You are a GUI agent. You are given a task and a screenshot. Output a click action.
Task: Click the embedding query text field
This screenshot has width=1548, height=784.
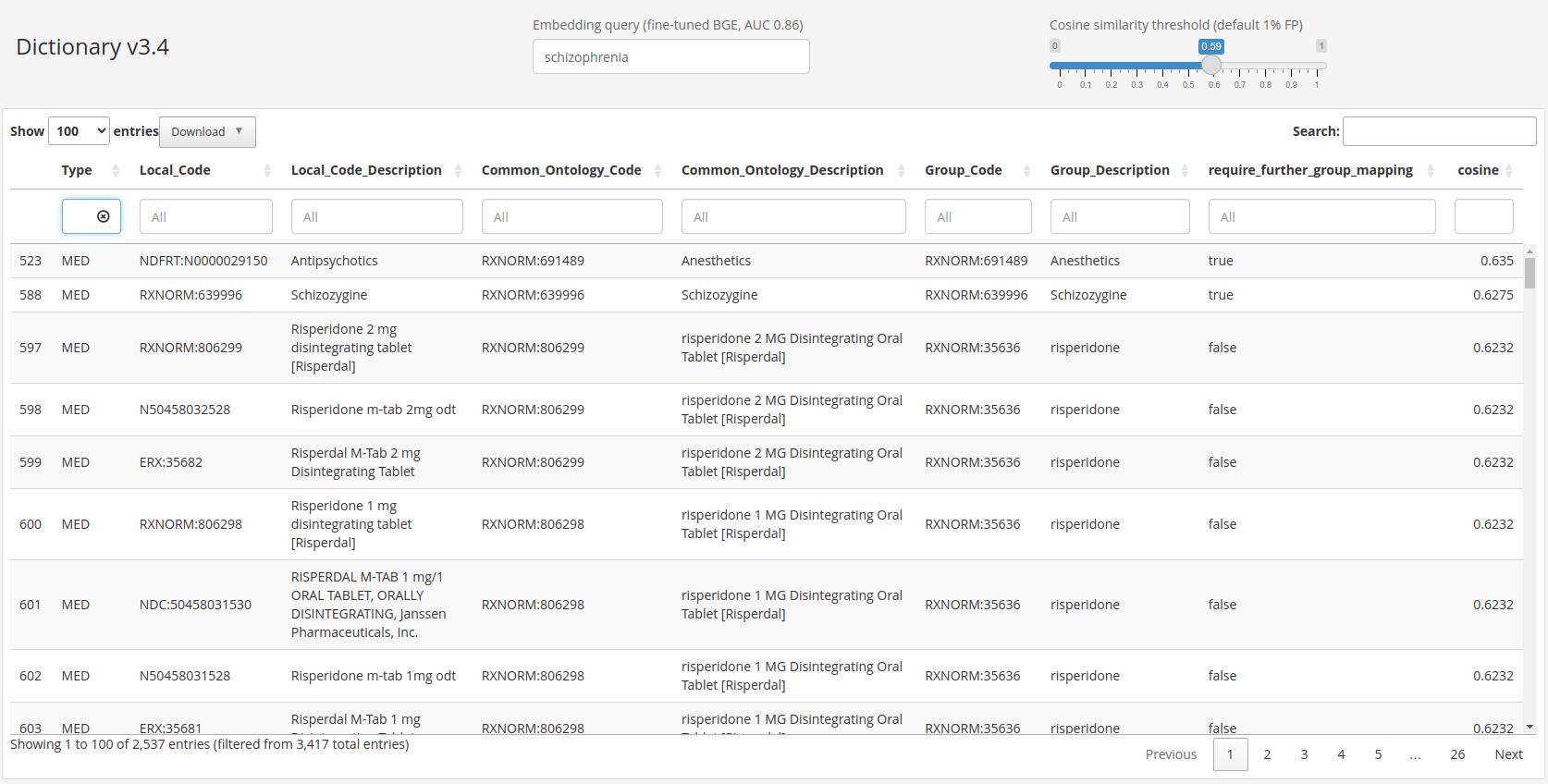(670, 57)
